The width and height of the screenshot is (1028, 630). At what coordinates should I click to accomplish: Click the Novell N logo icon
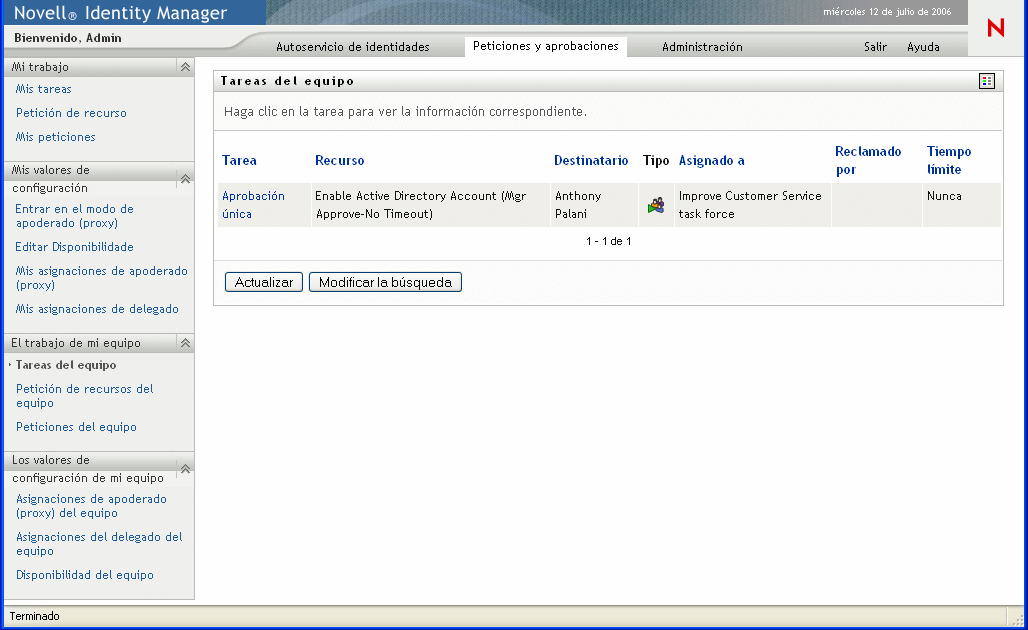coord(996,28)
